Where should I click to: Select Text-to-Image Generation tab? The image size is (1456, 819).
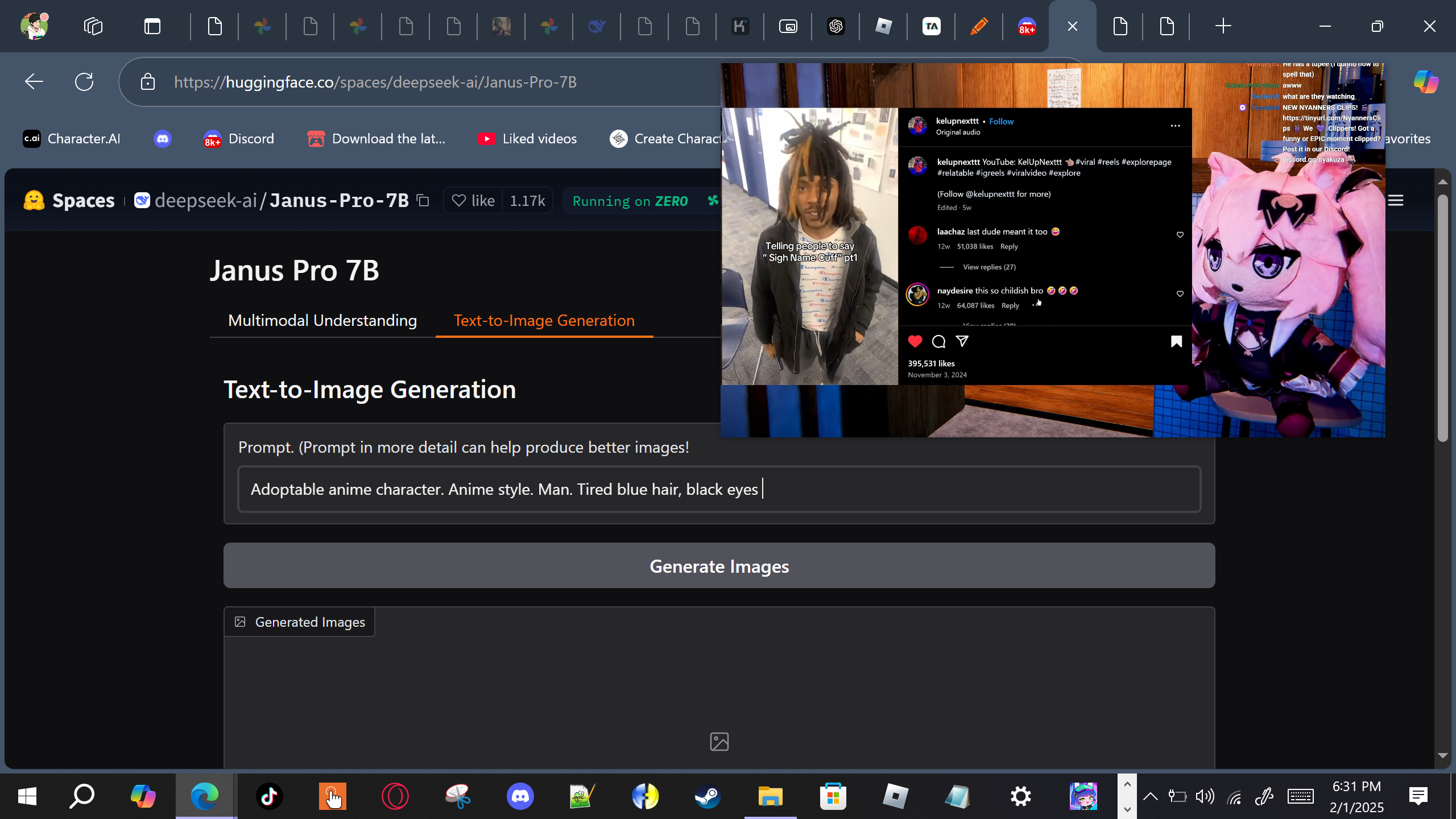point(544,320)
